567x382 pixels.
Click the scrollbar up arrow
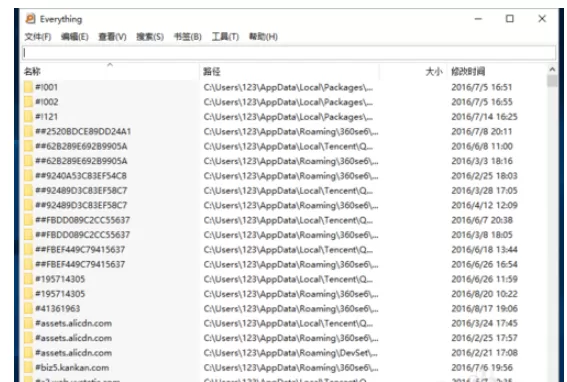click(x=552, y=69)
